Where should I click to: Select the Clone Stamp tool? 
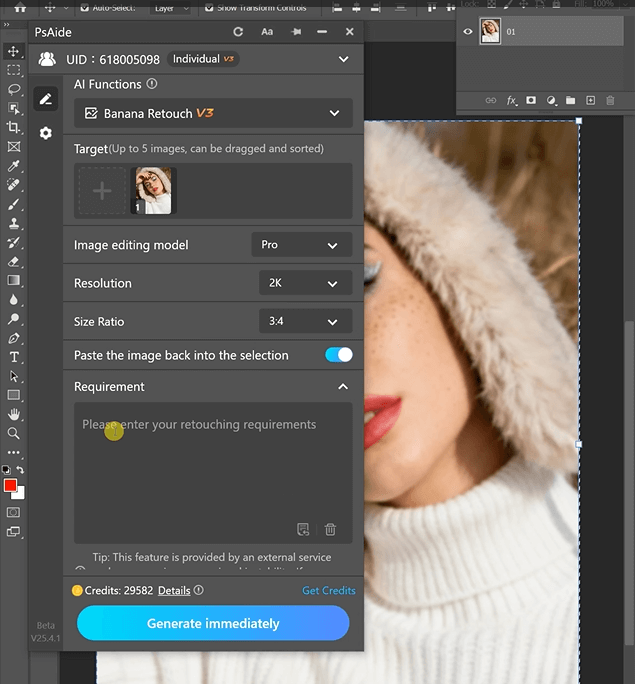point(14,223)
